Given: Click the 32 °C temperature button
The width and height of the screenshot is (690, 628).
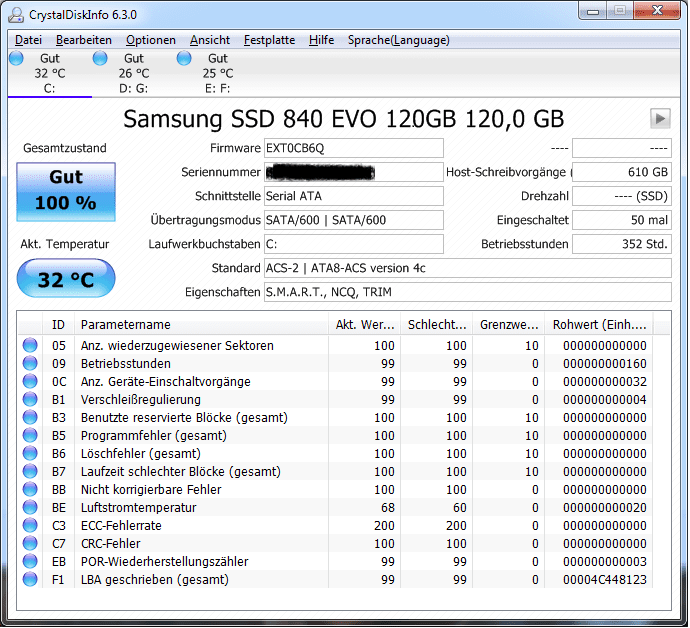Looking at the screenshot, I should pyautogui.click(x=66, y=278).
